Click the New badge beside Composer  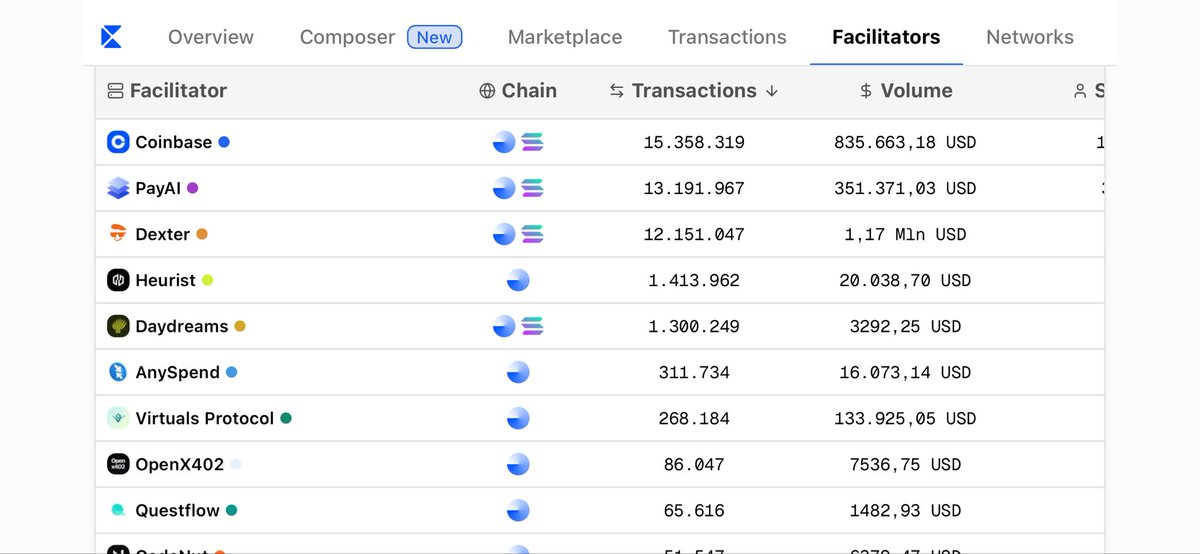point(434,37)
